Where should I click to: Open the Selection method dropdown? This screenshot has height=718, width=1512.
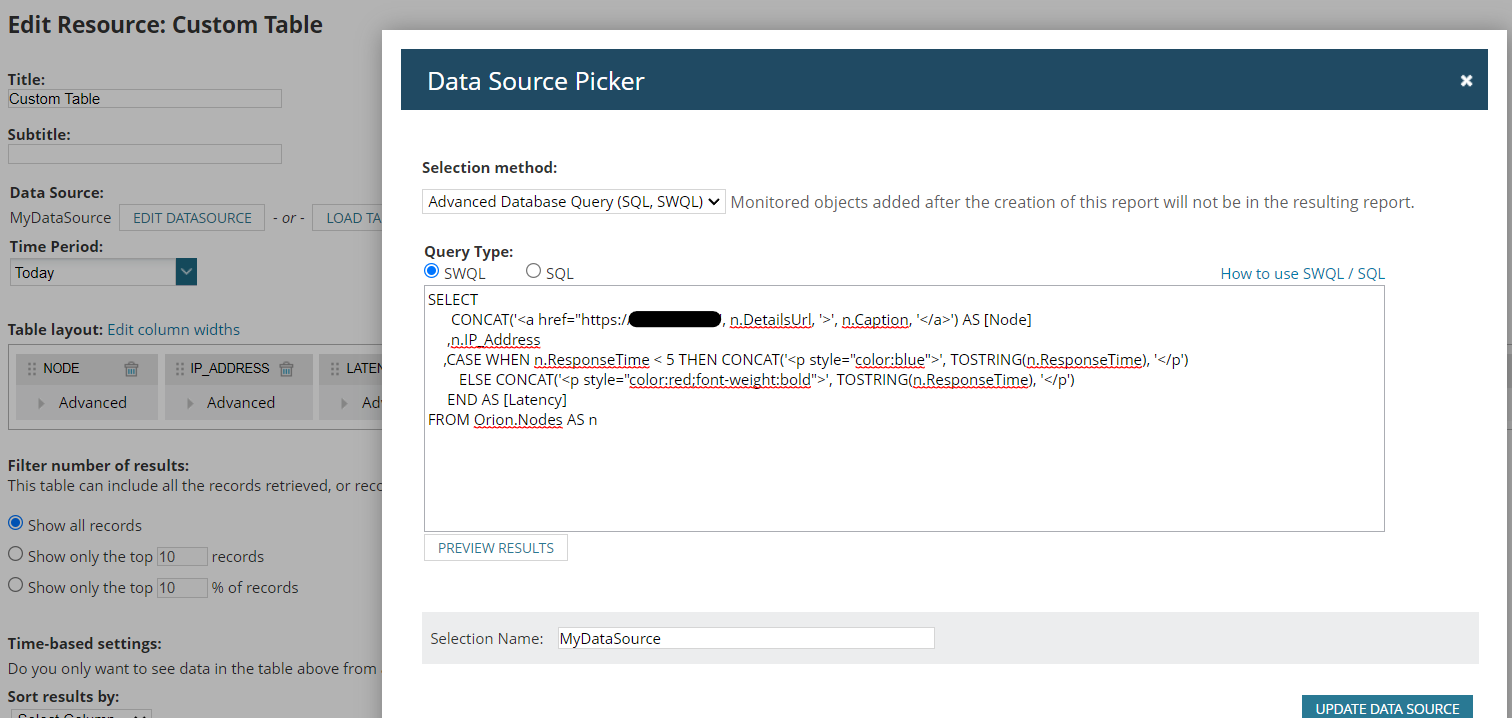click(x=573, y=202)
